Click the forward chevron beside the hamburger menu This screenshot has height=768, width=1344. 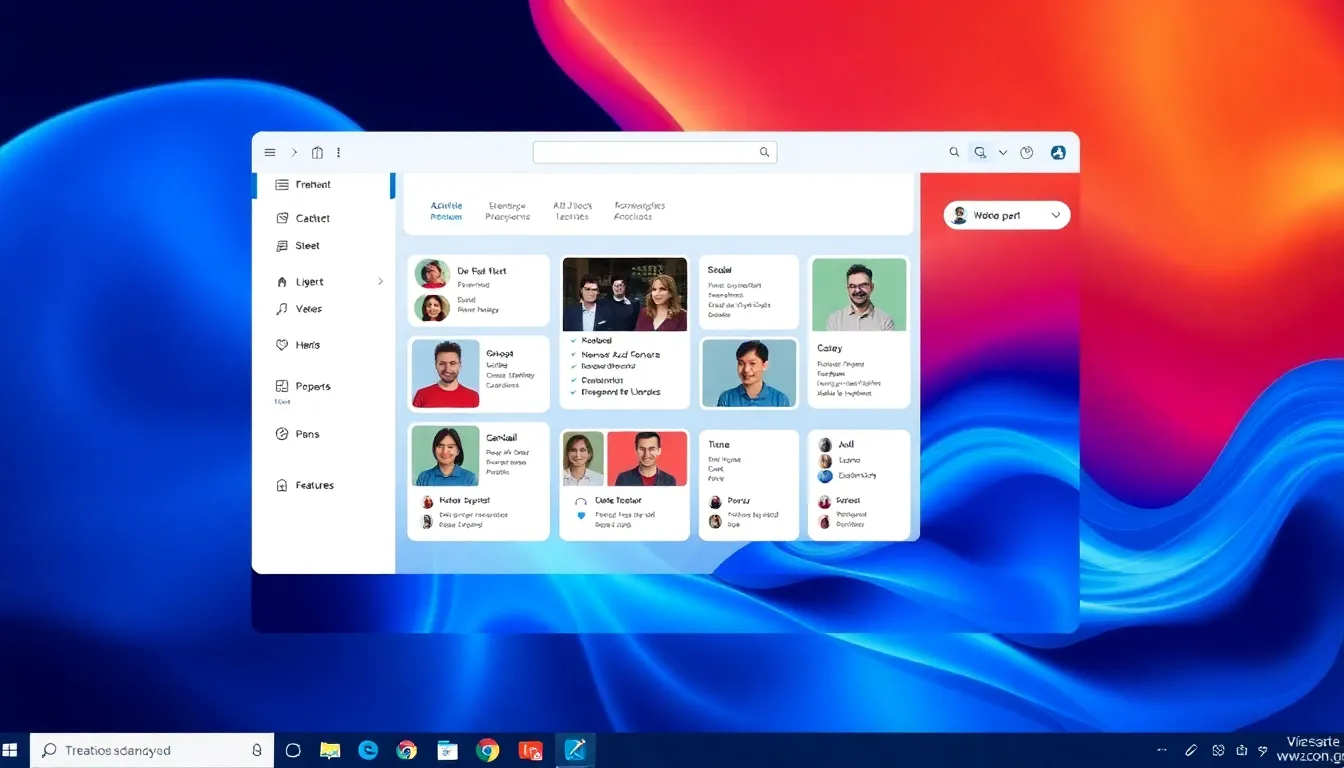tap(294, 153)
